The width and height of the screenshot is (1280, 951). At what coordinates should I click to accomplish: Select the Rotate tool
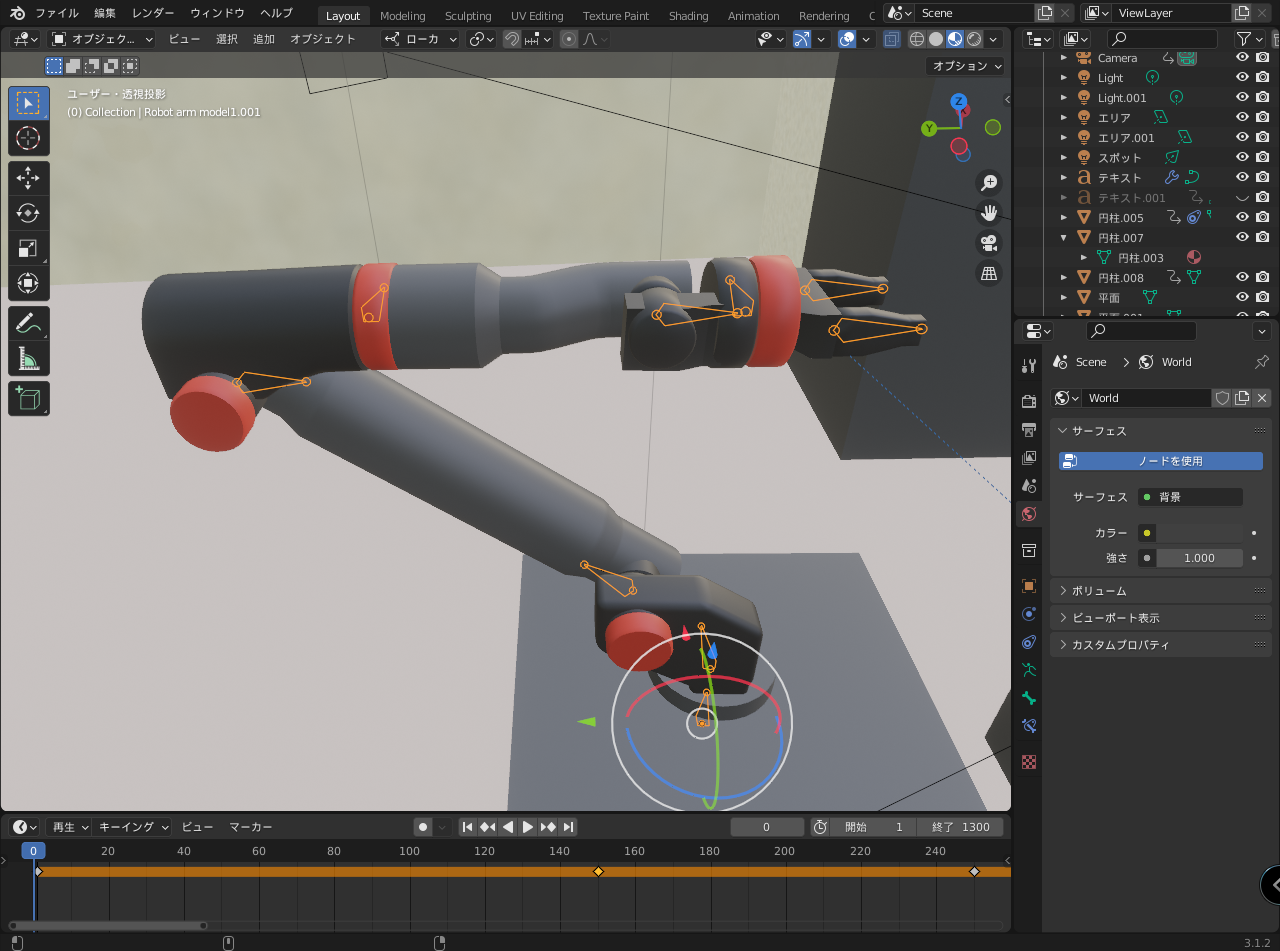point(28,213)
